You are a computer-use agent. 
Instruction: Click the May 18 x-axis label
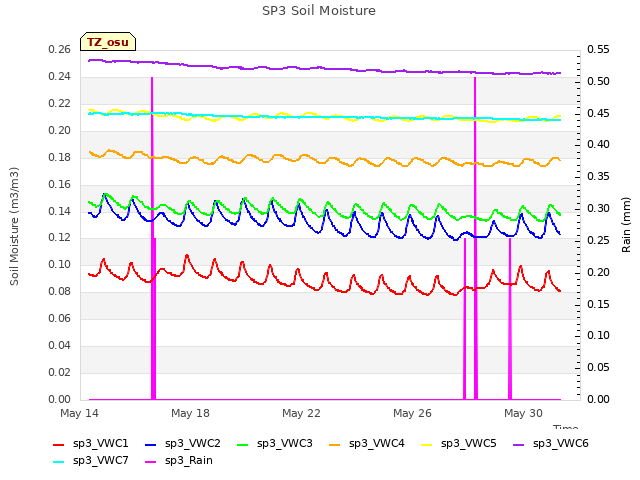190,413
